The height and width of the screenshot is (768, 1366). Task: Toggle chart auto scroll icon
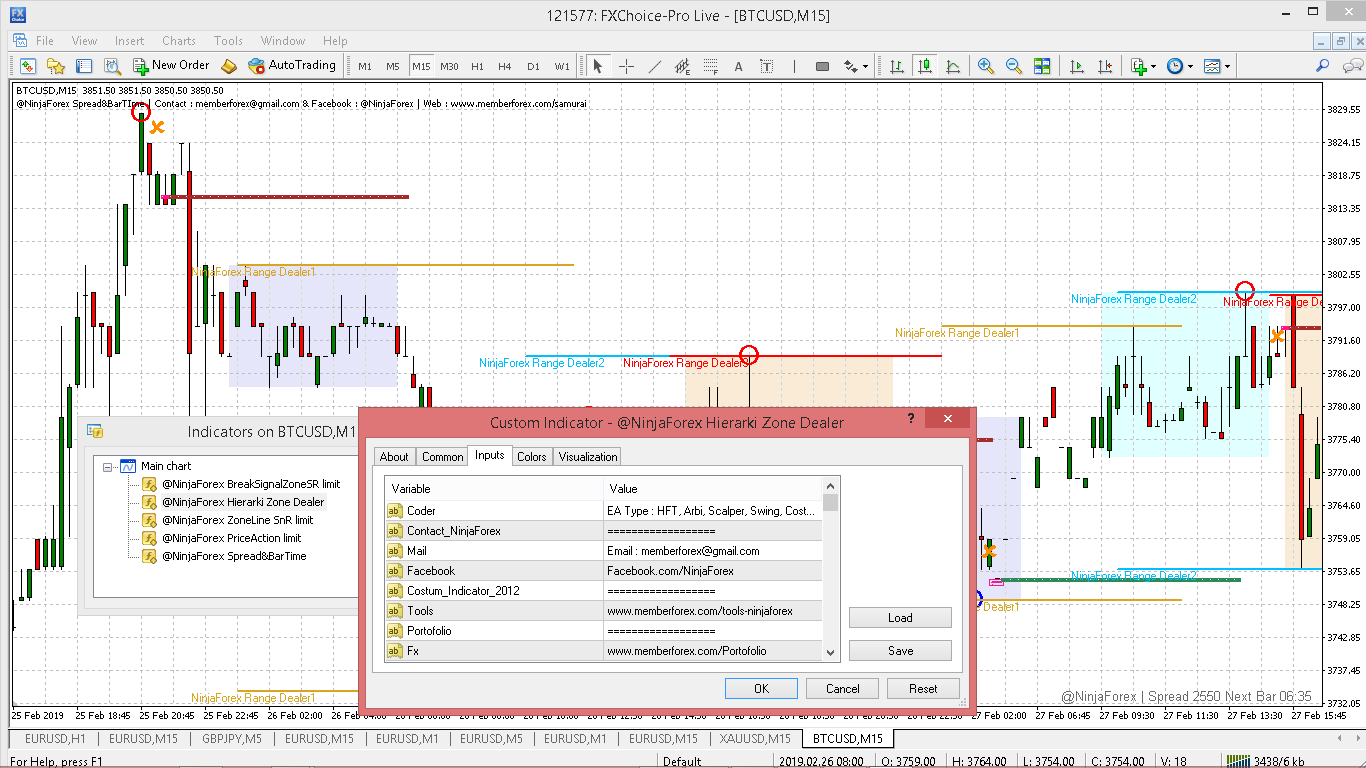pos(1077,66)
